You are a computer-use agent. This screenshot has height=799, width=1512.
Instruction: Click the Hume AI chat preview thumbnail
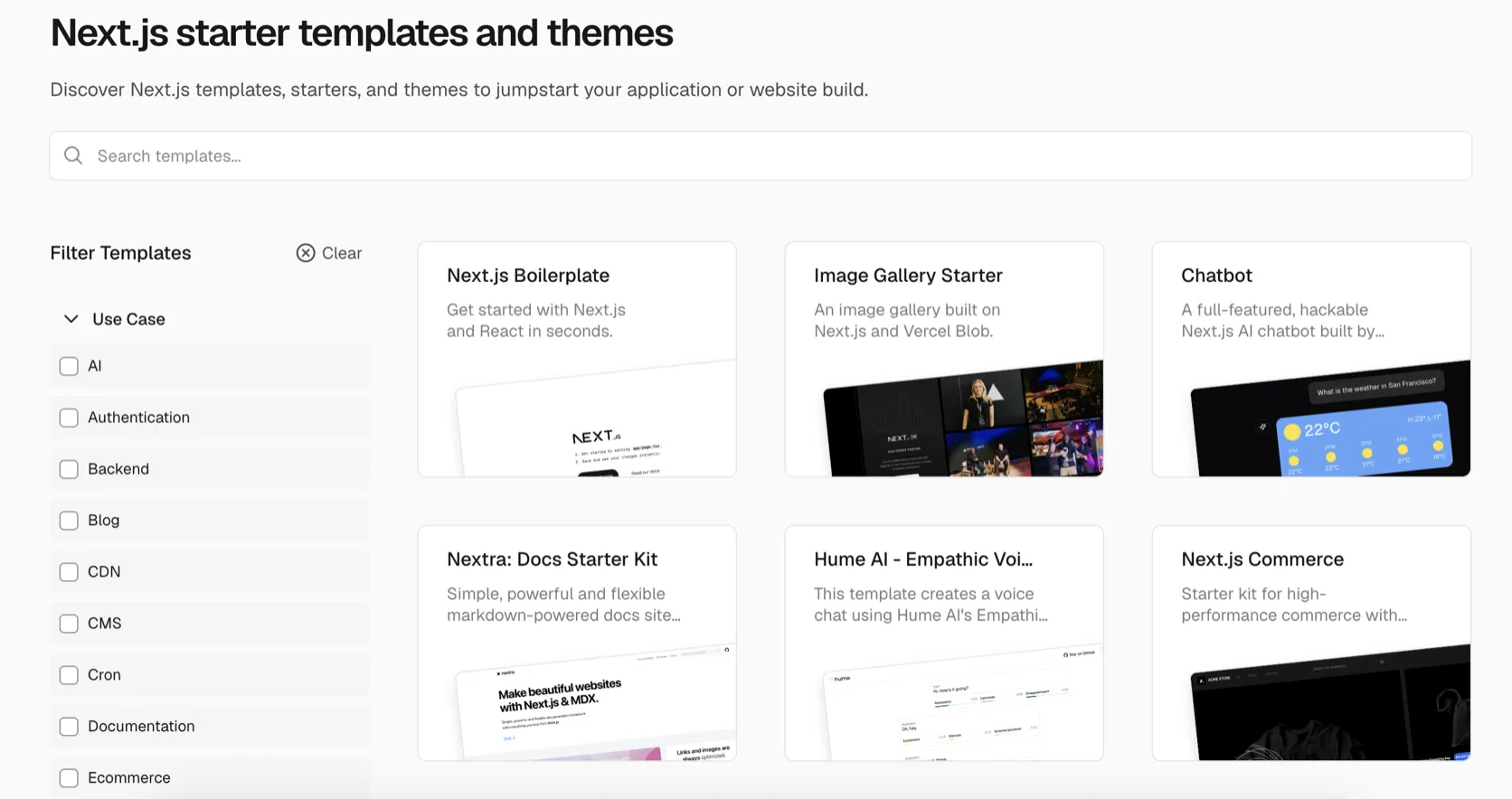963,702
